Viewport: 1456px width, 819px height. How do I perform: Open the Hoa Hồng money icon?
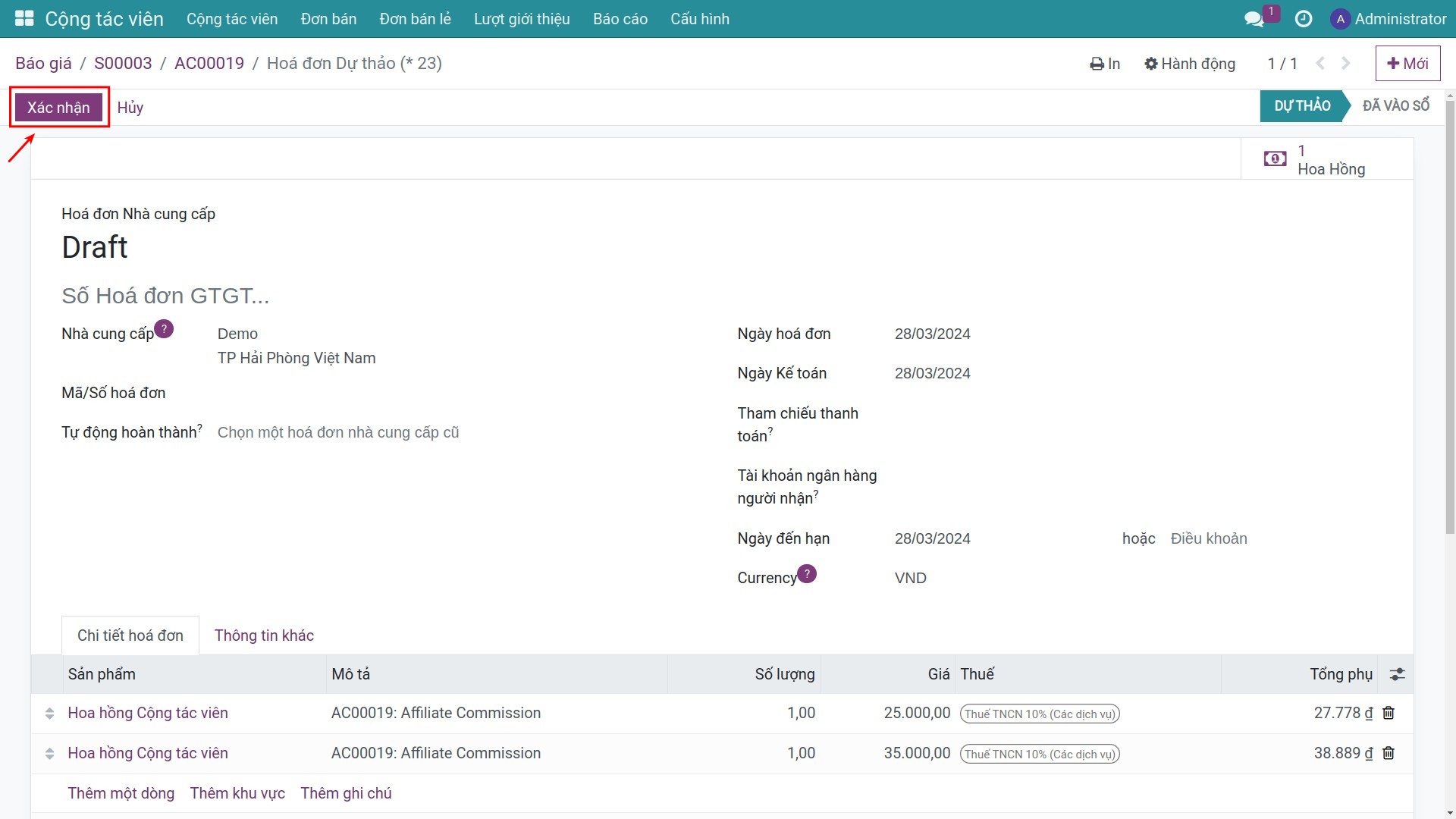tap(1275, 158)
